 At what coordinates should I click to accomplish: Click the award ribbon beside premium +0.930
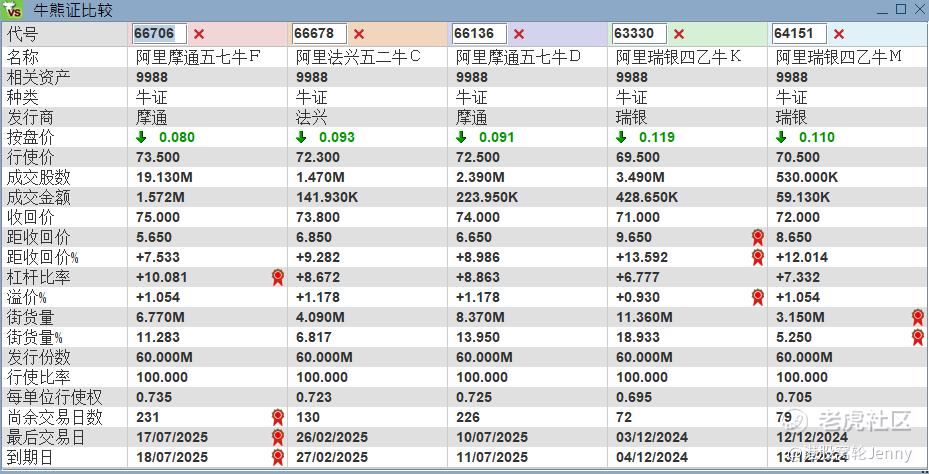coord(758,297)
